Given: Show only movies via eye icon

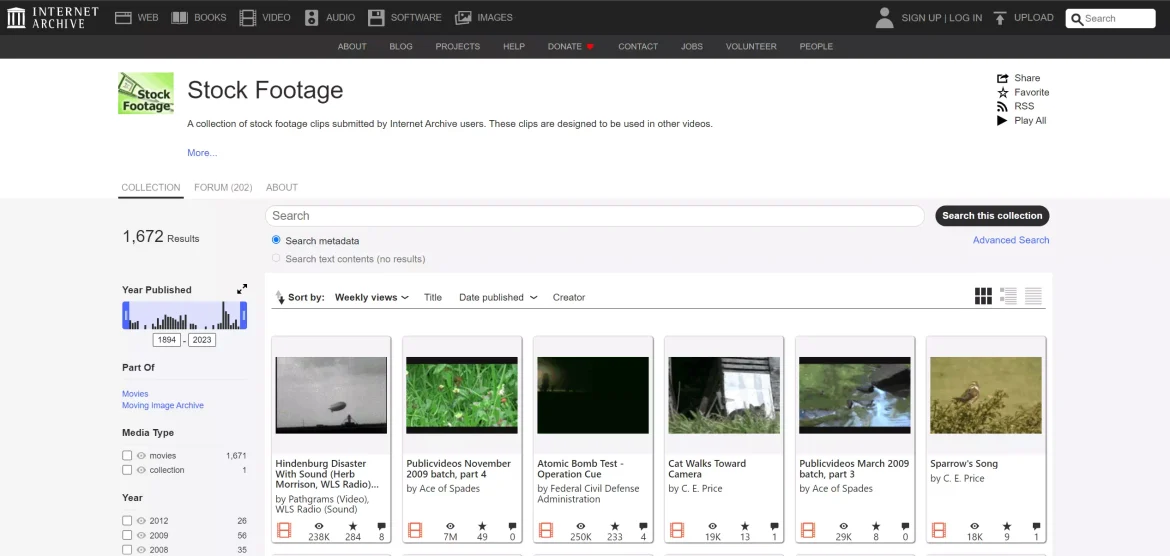Looking at the screenshot, I should pos(141,455).
